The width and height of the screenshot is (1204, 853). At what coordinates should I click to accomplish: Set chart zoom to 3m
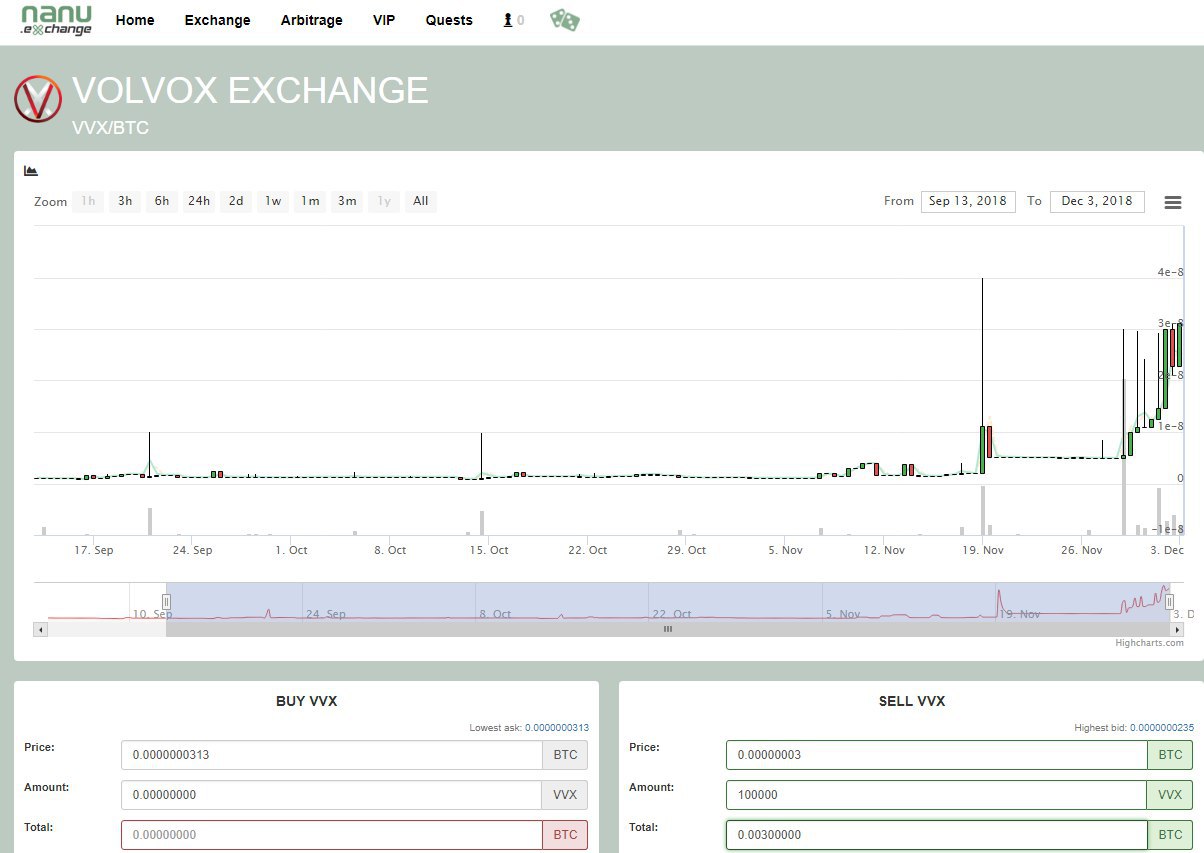(x=347, y=201)
